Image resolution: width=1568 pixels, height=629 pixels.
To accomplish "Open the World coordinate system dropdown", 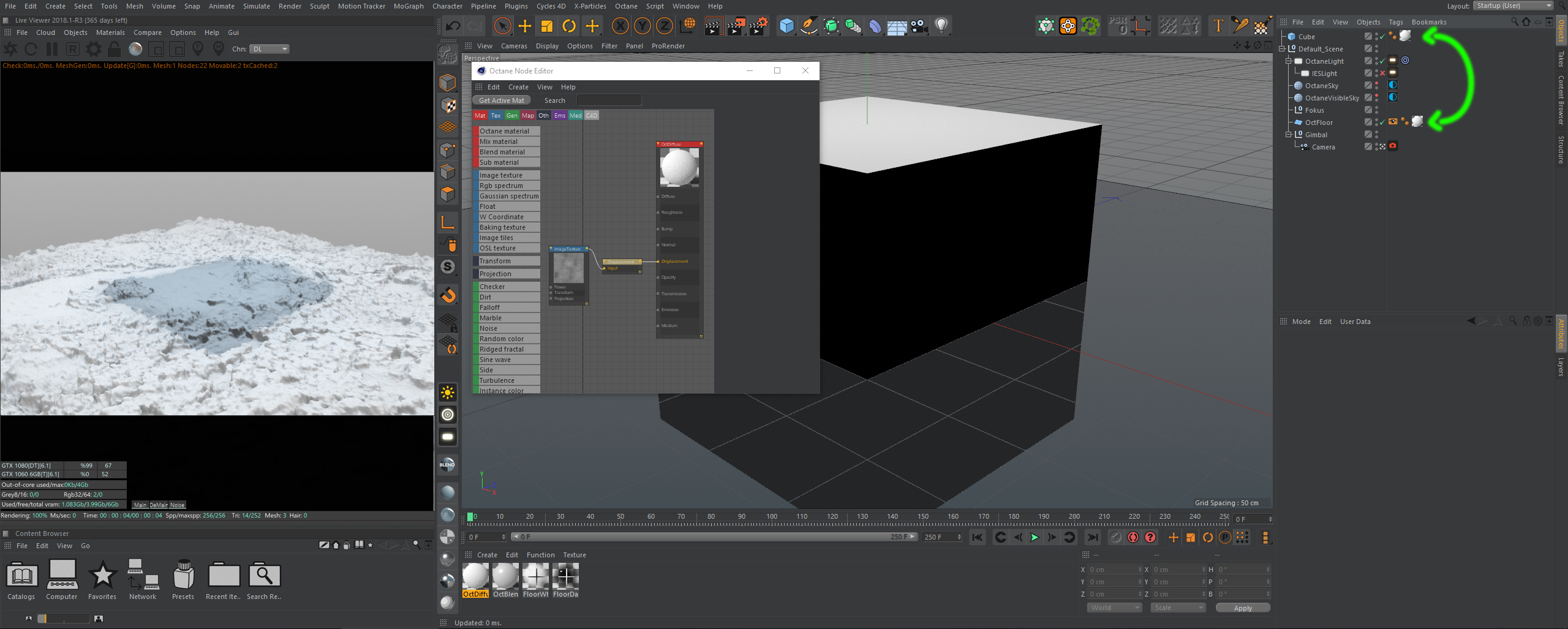I will pos(1114,608).
